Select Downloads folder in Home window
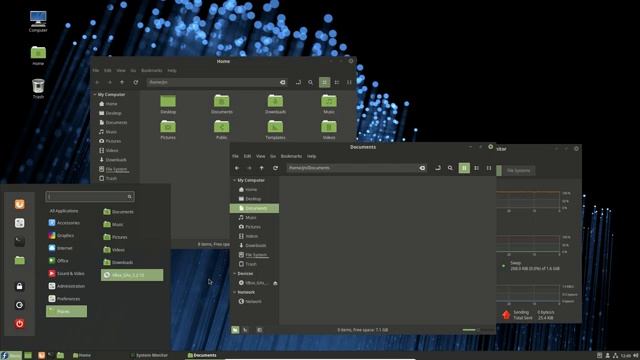 [276, 104]
